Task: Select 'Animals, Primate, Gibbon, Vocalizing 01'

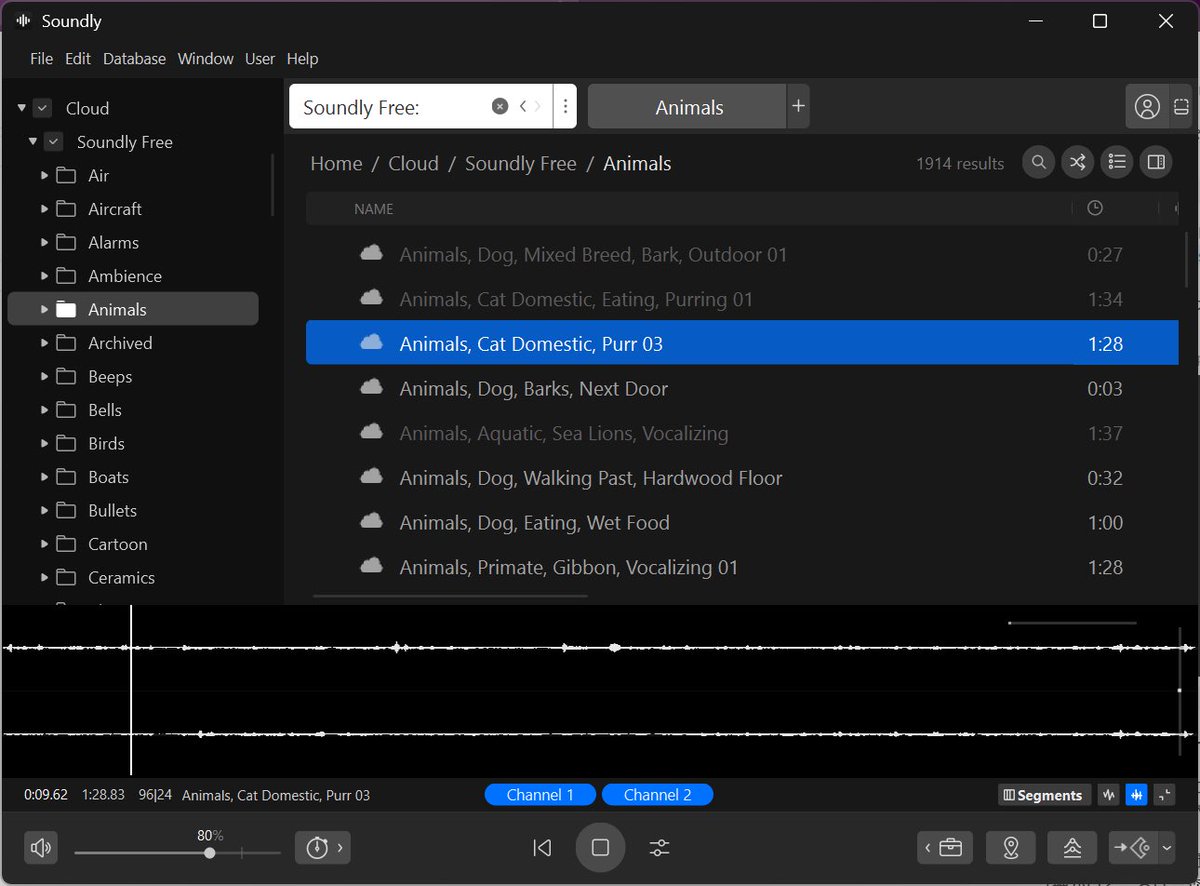Action: (742, 567)
